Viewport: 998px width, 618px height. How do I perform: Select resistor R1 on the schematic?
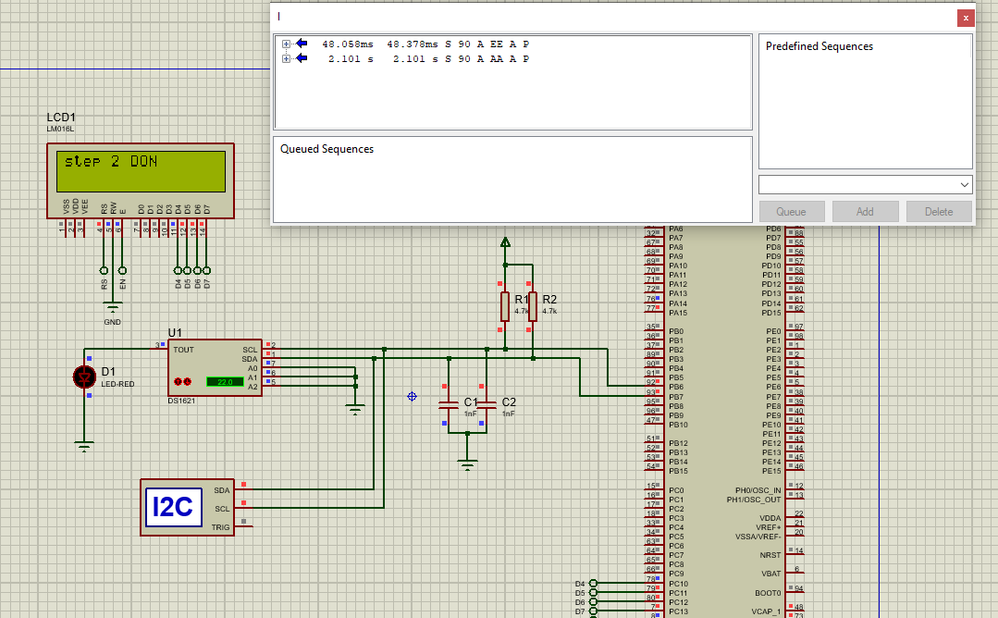(505, 306)
